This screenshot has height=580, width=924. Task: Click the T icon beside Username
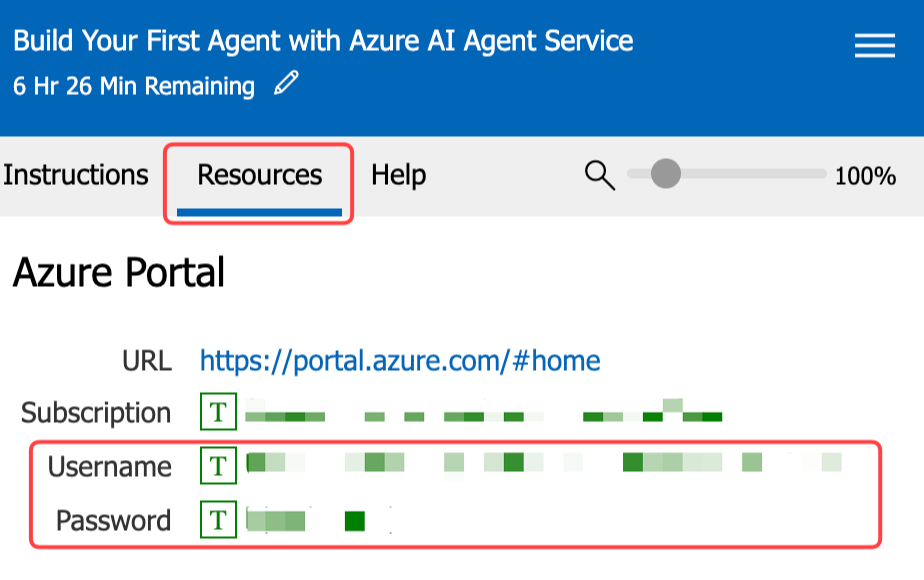pos(217,466)
